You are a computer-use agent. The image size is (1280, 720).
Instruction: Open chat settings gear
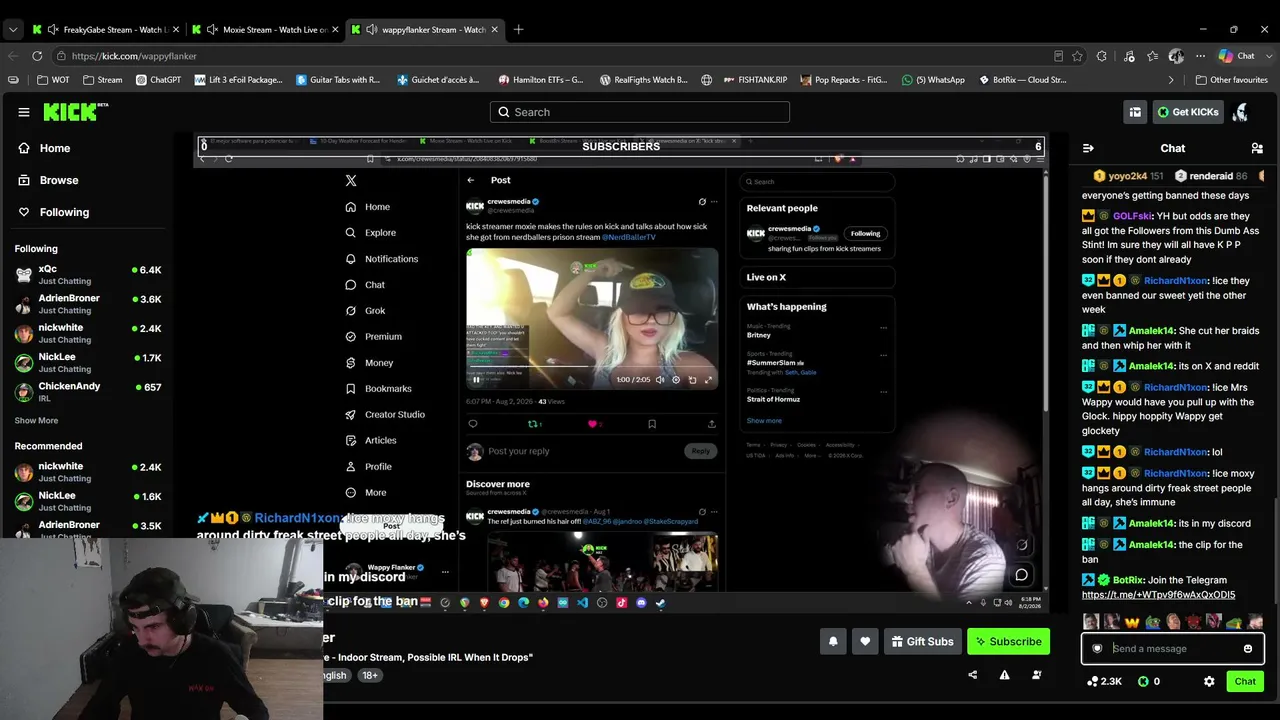pos(1209,681)
